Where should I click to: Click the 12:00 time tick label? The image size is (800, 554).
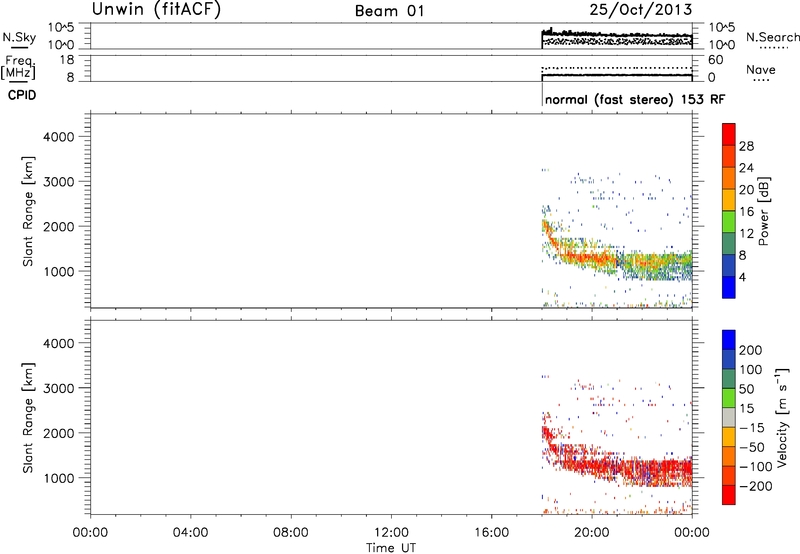(x=391, y=533)
